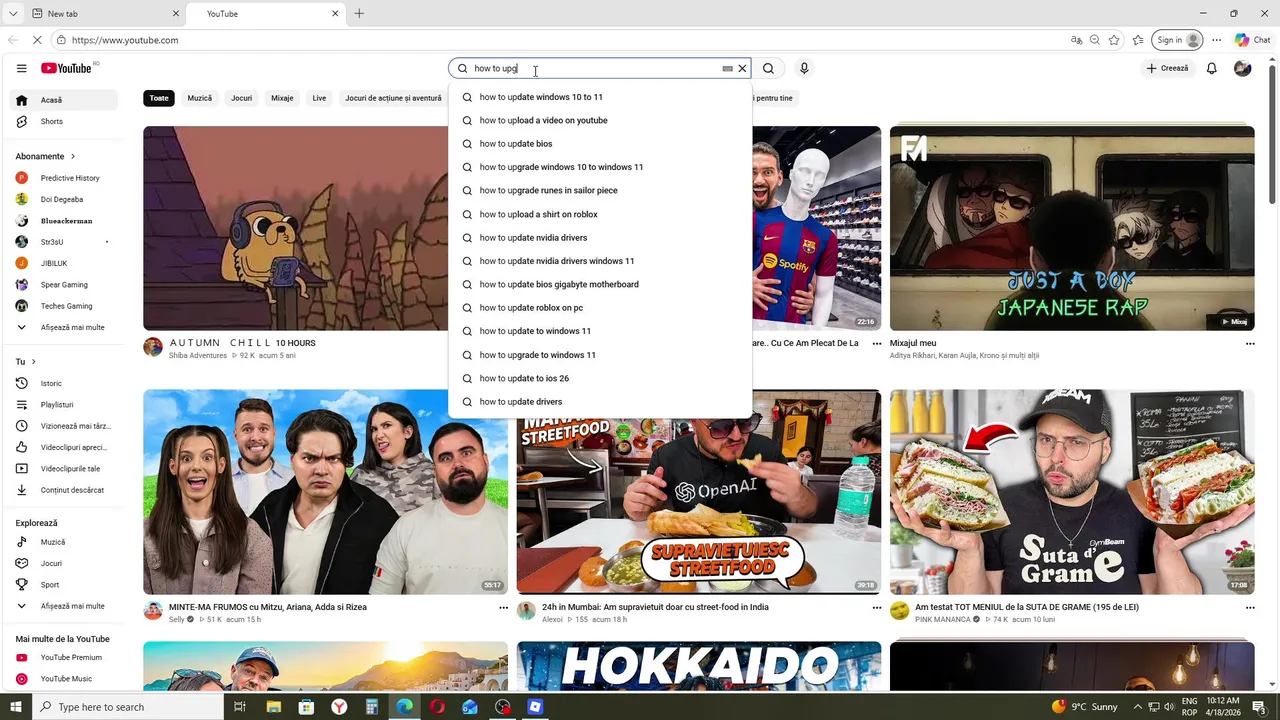The height and width of the screenshot is (720, 1280).
Task: Click the YouTube logo
Action: pyautogui.click(x=66, y=68)
